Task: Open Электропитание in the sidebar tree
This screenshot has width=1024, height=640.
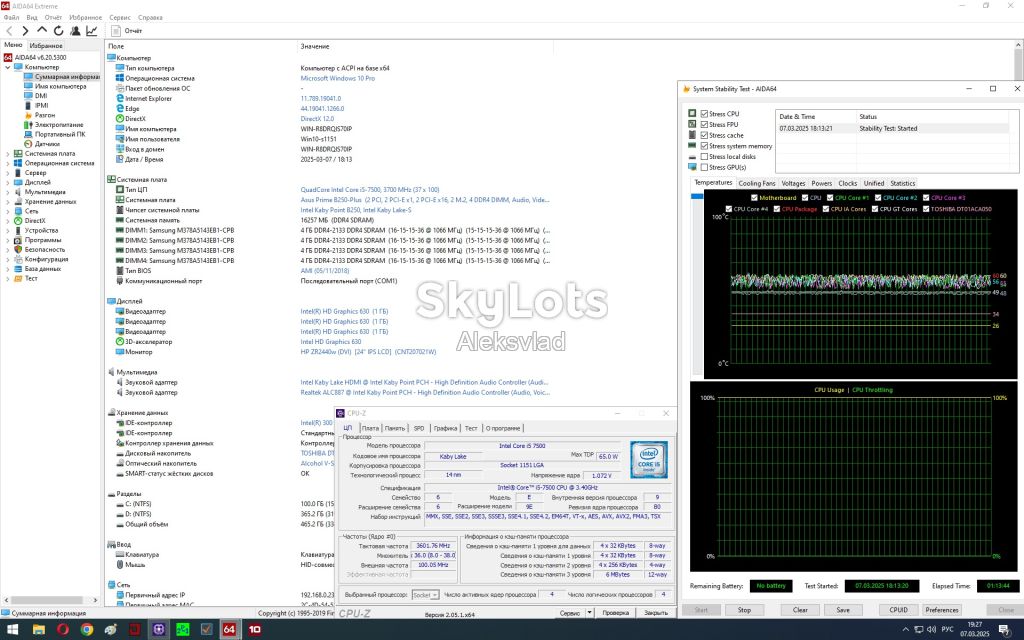Action: coord(59,125)
